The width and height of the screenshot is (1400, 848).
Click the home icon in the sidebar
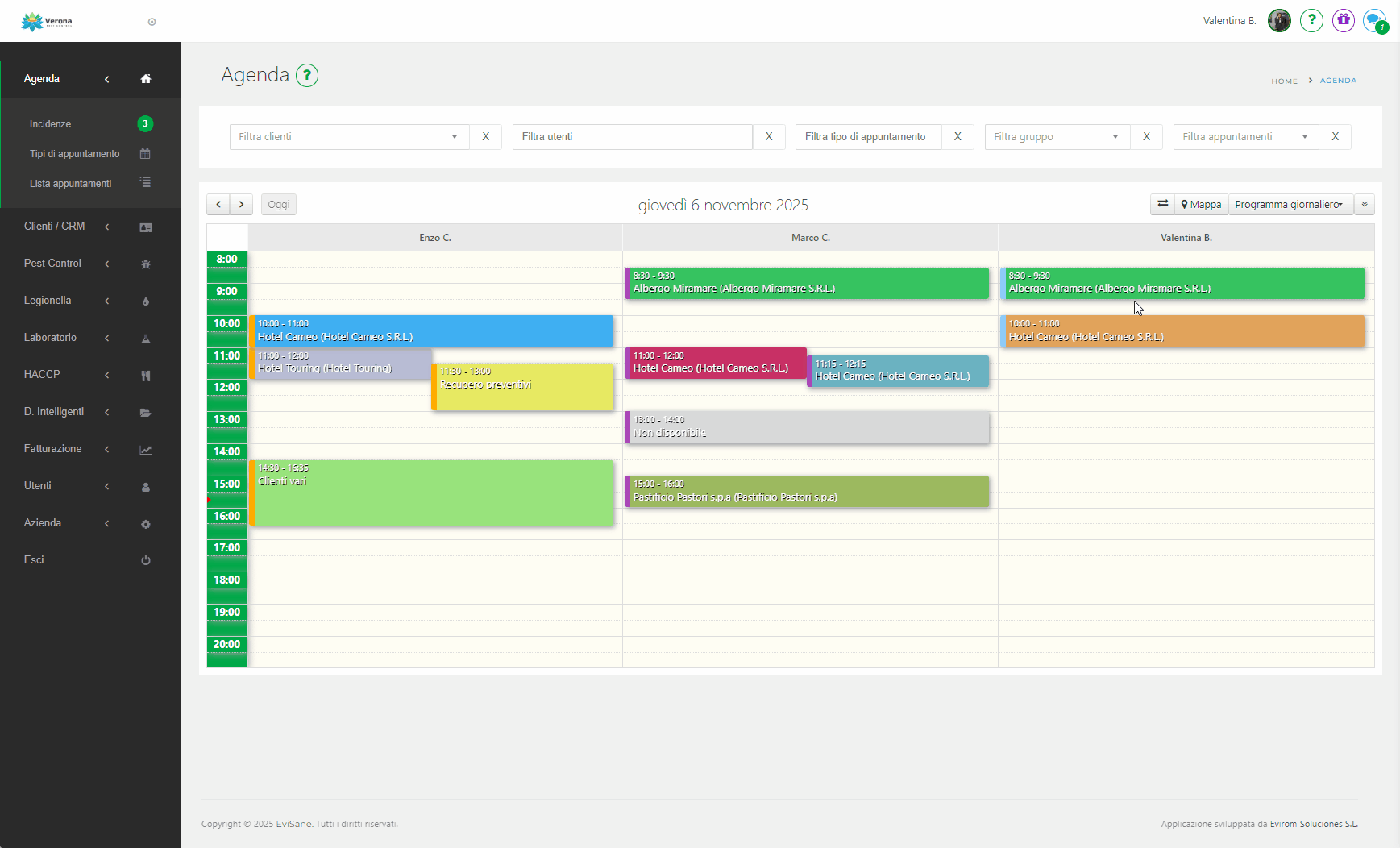(146, 79)
